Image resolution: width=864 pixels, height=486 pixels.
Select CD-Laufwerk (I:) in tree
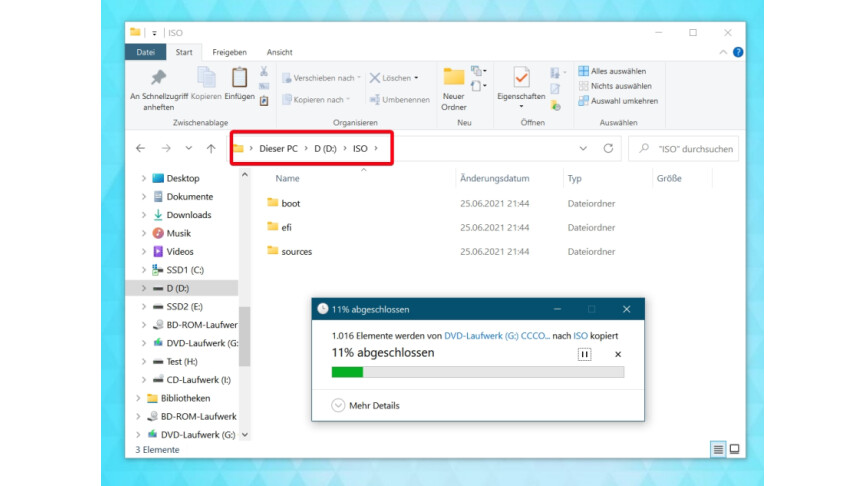point(198,380)
